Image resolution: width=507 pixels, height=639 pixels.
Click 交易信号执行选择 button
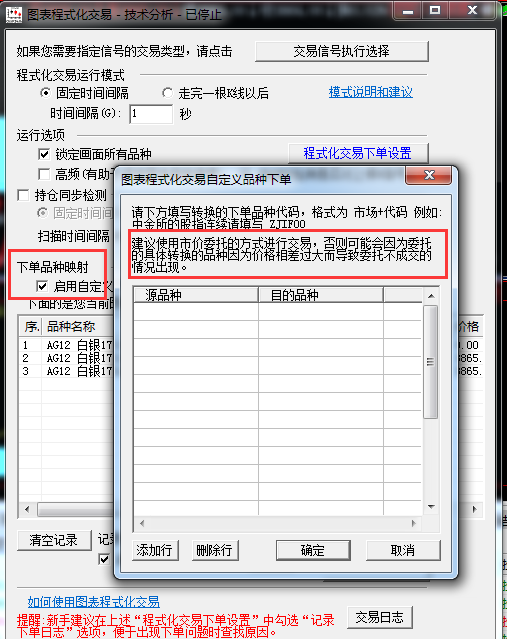pos(342,51)
